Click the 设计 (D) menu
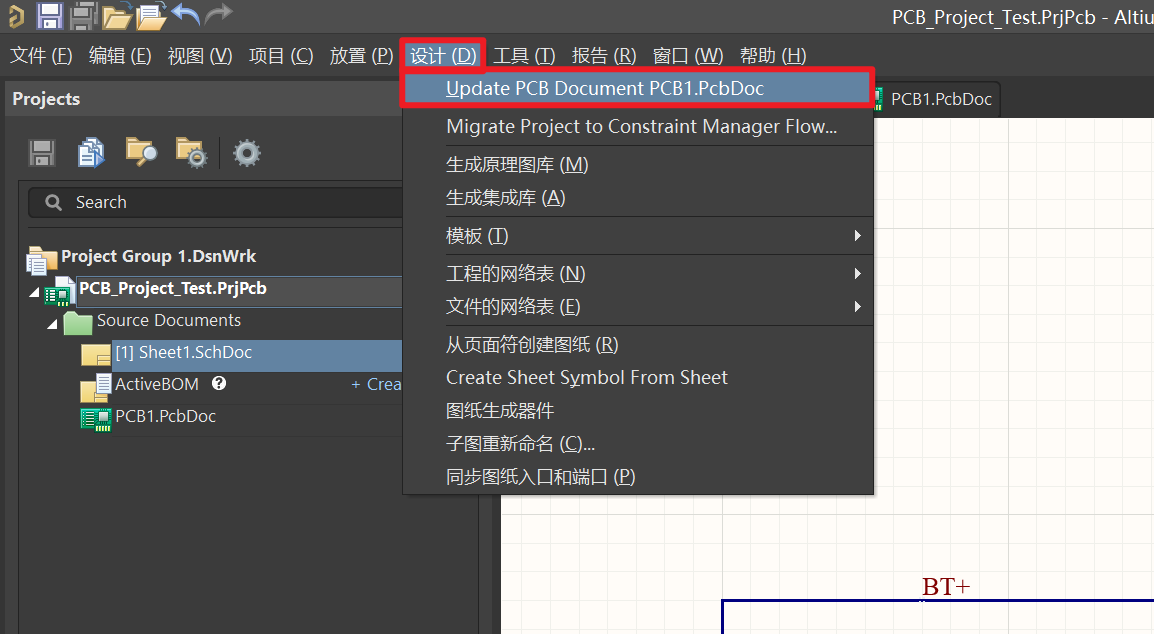The width and height of the screenshot is (1154, 634). click(443, 56)
